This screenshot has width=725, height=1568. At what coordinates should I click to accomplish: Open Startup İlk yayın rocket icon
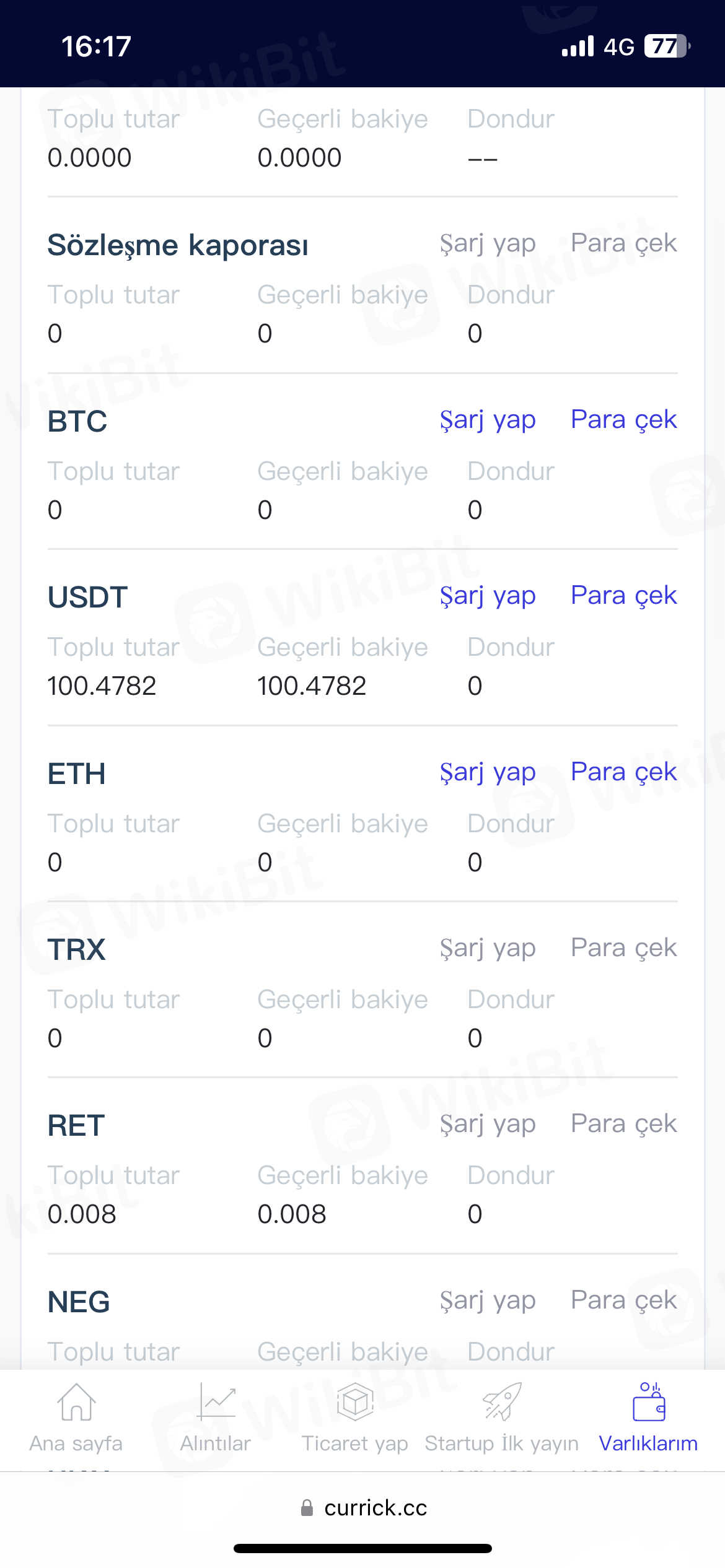point(501,1402)
